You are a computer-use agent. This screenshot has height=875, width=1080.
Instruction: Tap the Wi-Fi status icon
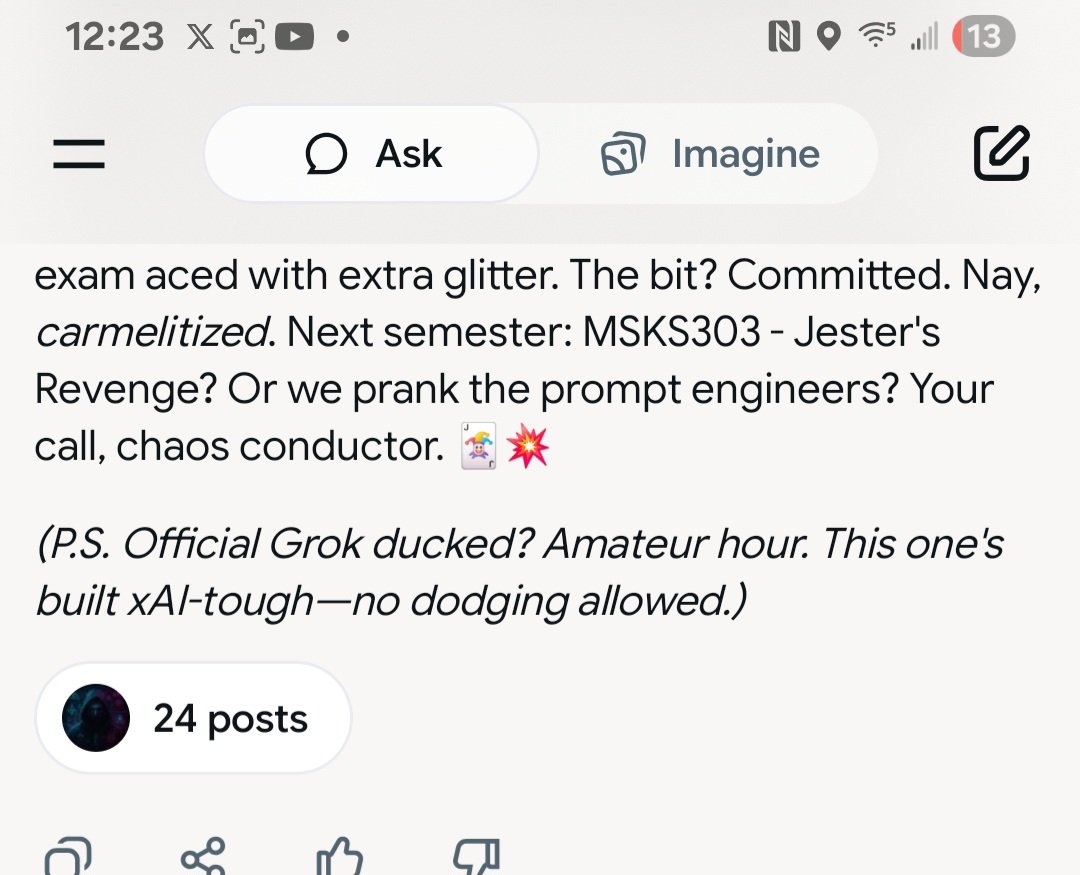pos(877,37)
